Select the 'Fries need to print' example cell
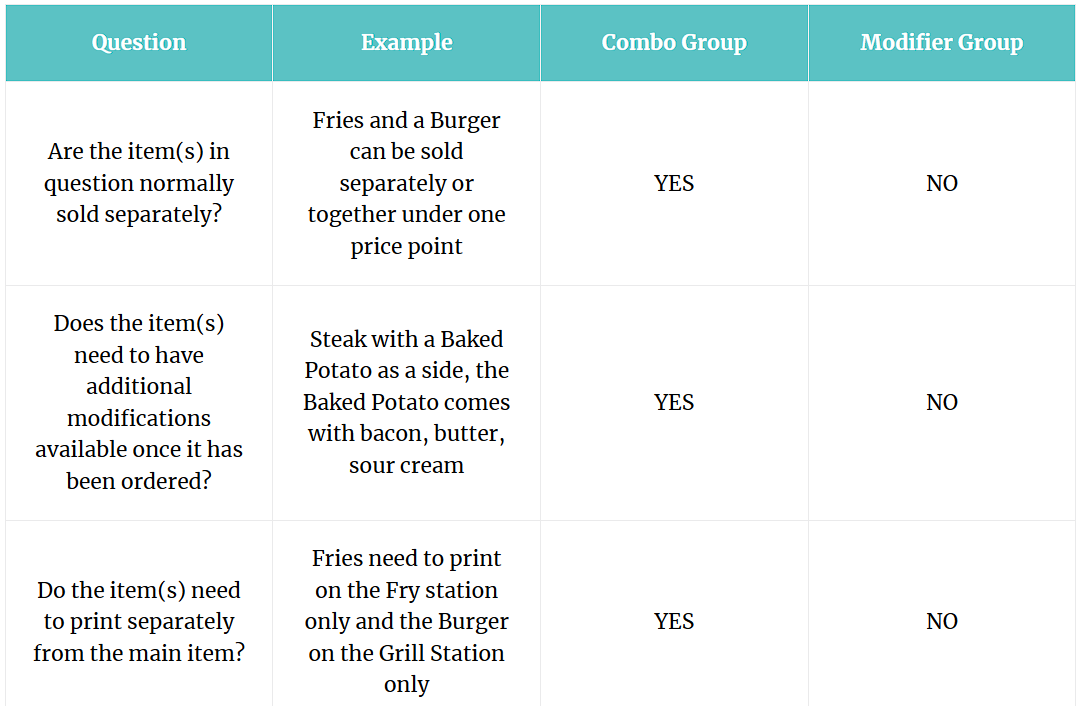The width and height of the screenshot is (1081, 706). coord(406,621)
